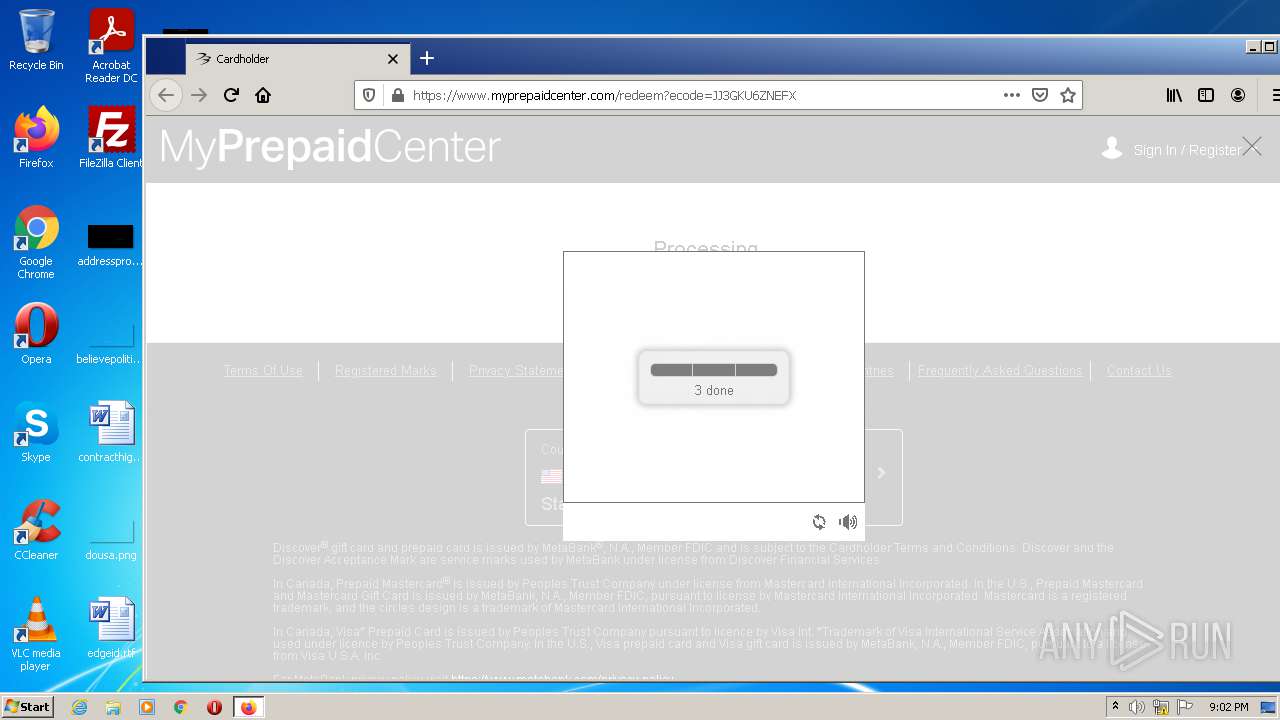Click the 9:02 PM taskbar clock
Viewport: 1280px width, 720px height.
tap(1229, 707)
